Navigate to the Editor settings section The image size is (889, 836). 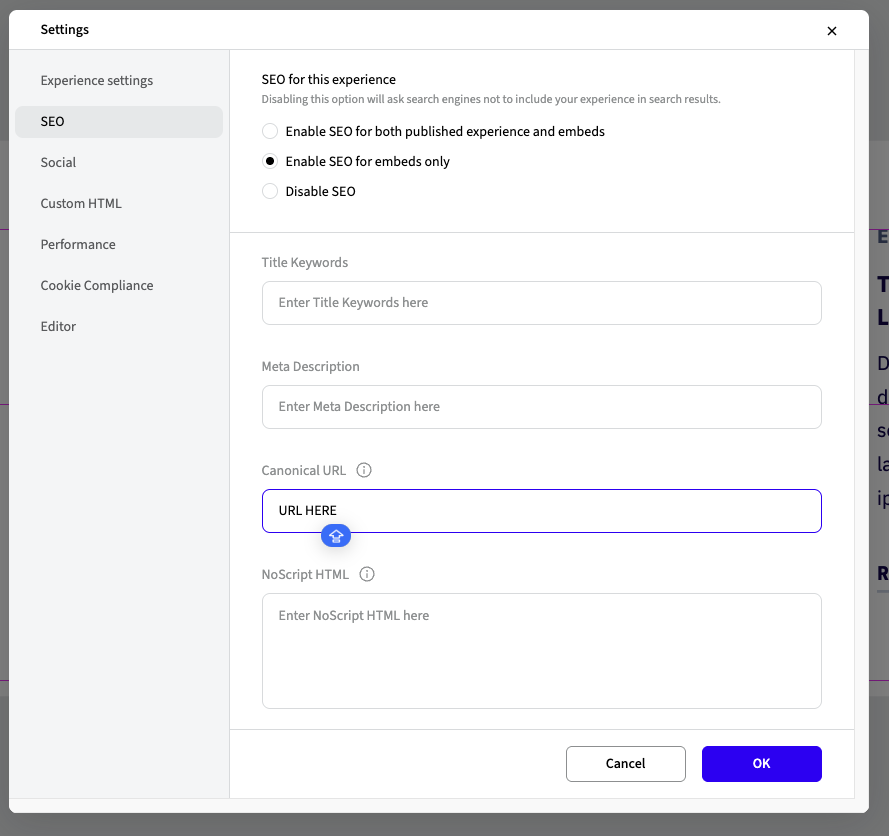click(x=59, y=326)
